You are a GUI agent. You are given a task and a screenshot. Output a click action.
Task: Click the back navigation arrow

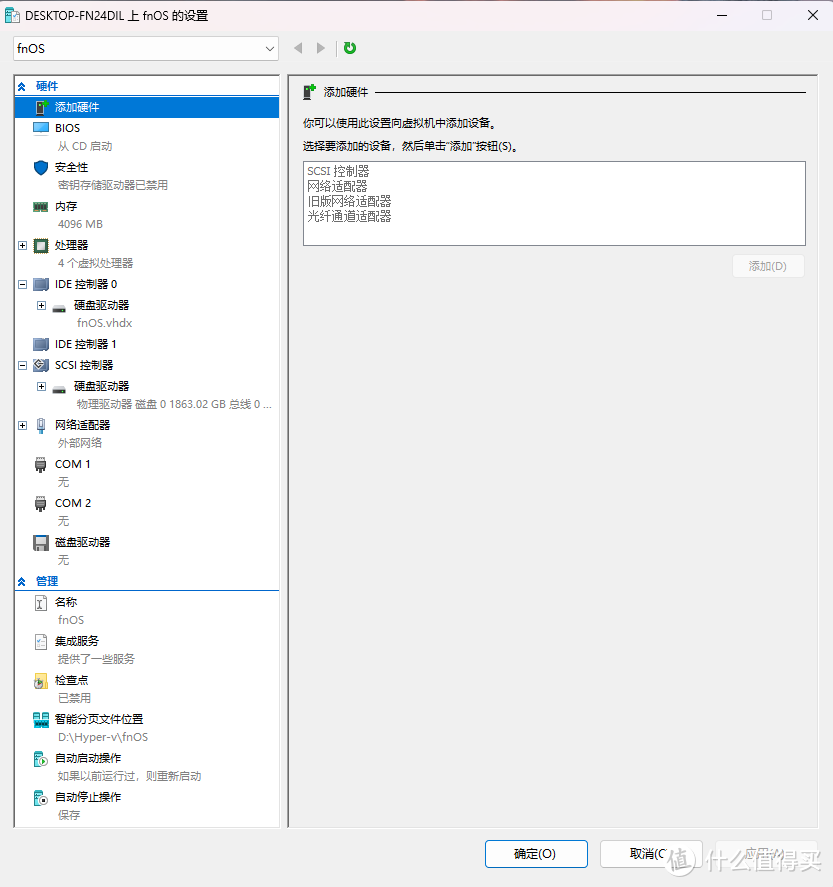coord(298,48)
